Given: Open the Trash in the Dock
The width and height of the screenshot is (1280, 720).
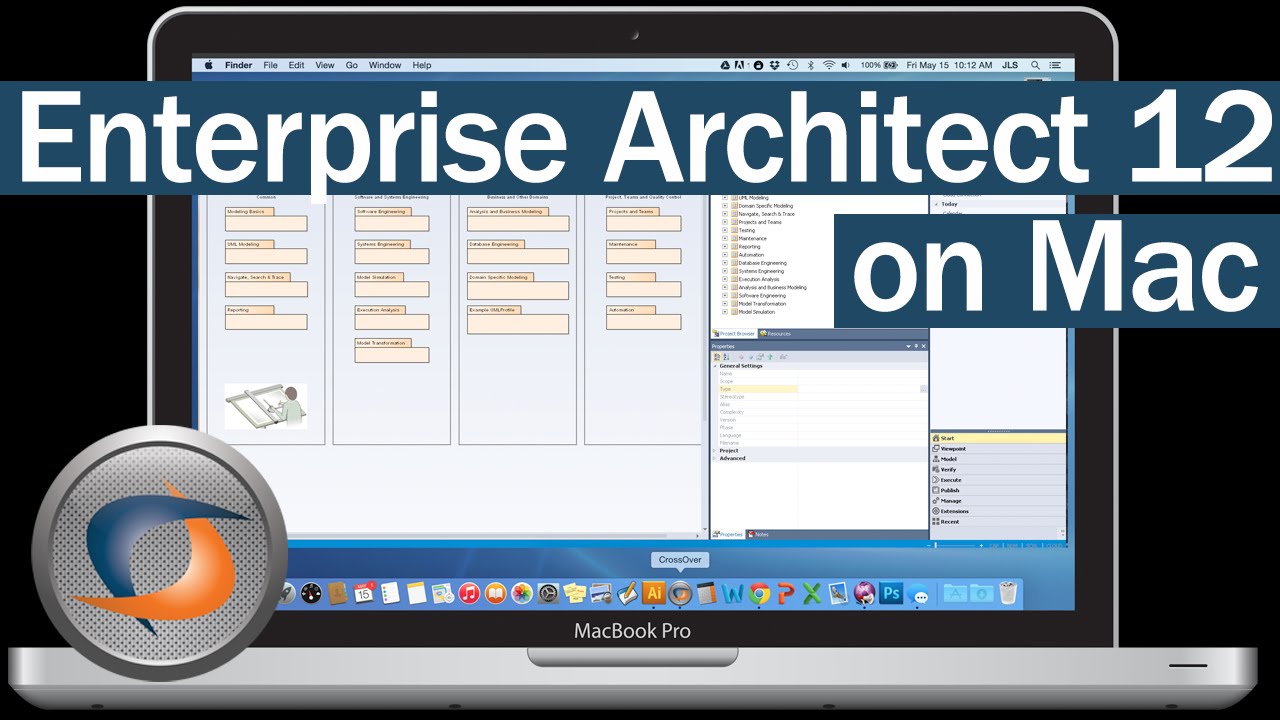Looking at the screenshot, I should tap(1008, 593).
